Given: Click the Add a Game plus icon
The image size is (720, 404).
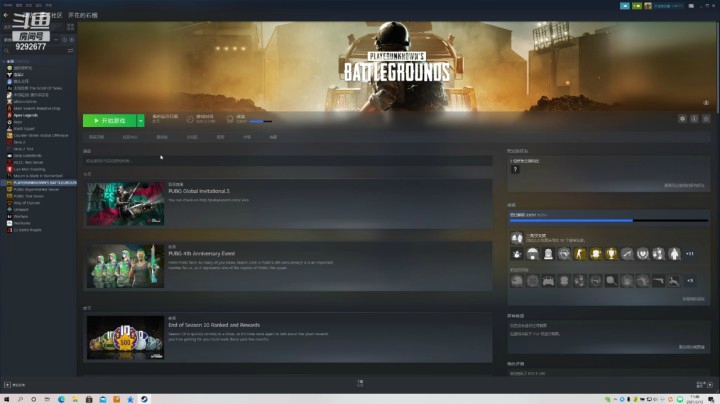Looking at the screenshot, I should [x=7, y=385].
